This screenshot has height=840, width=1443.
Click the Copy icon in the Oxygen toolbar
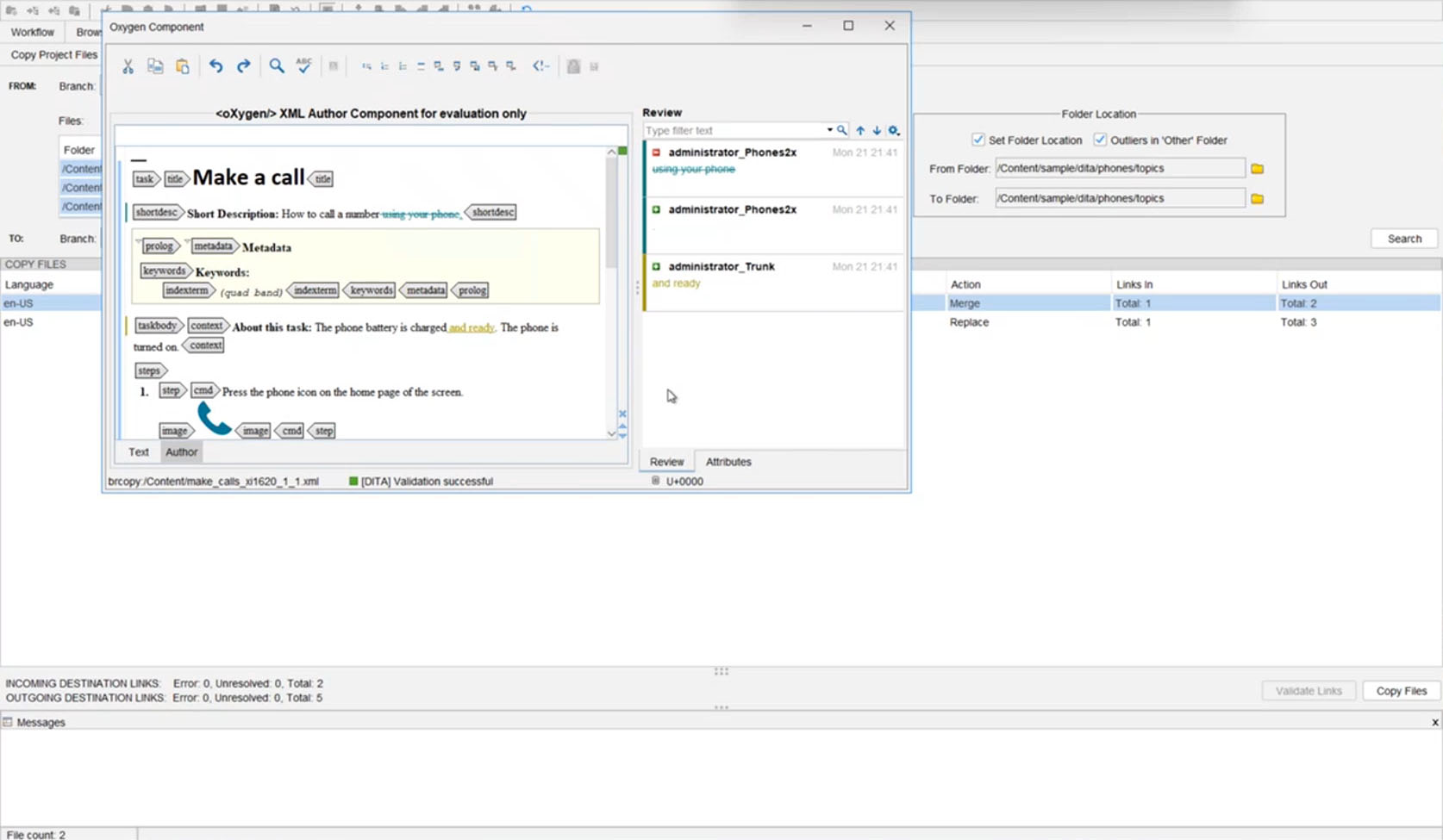[155, 65]
